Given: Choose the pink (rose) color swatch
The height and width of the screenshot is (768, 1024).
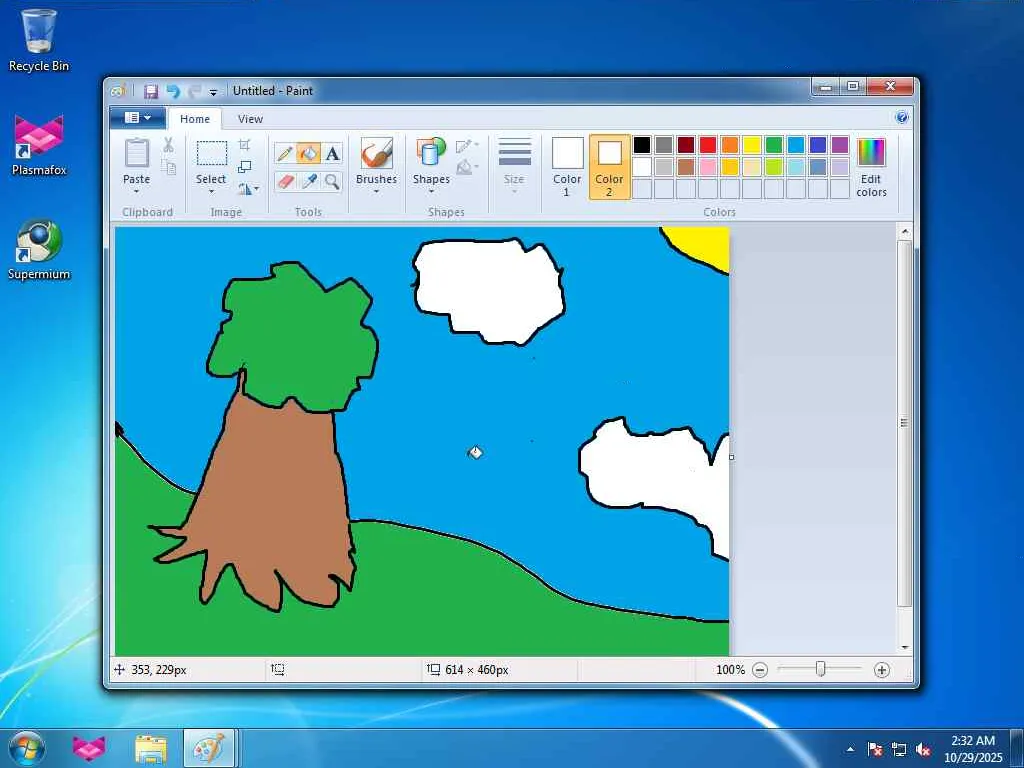Looking at the screenshot, I should (x=708, y=167).
